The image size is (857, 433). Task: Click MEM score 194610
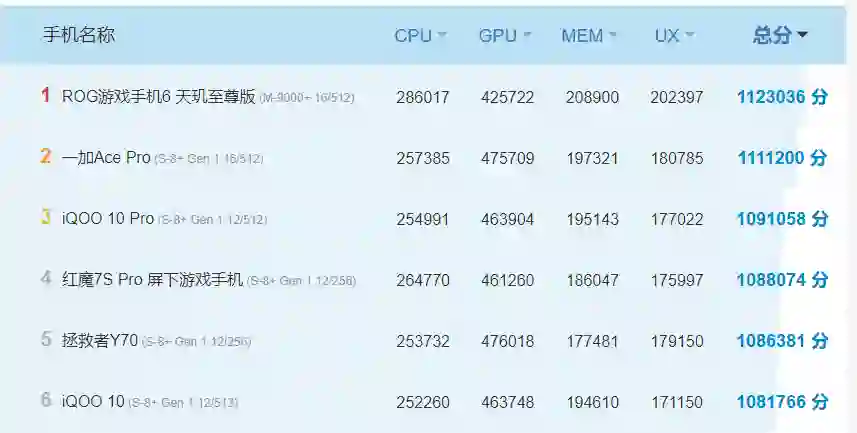[592, 402]
